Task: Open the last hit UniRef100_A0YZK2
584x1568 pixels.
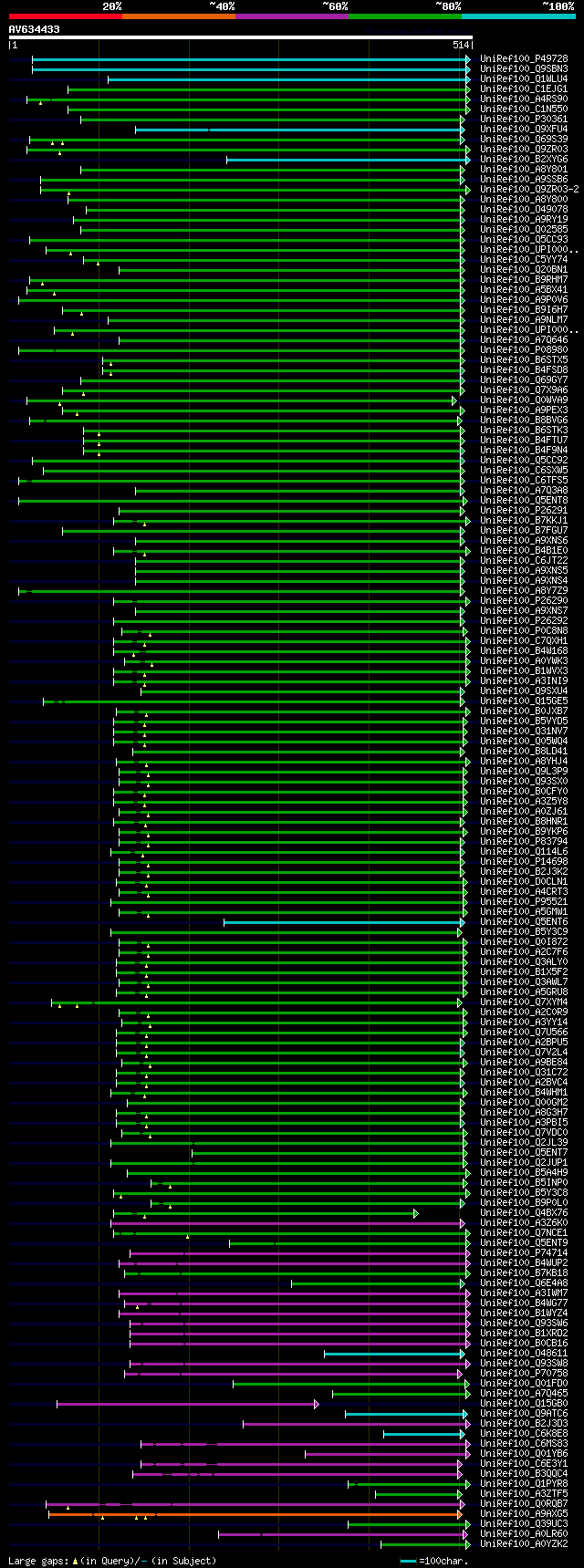Action: point(524,1543)
